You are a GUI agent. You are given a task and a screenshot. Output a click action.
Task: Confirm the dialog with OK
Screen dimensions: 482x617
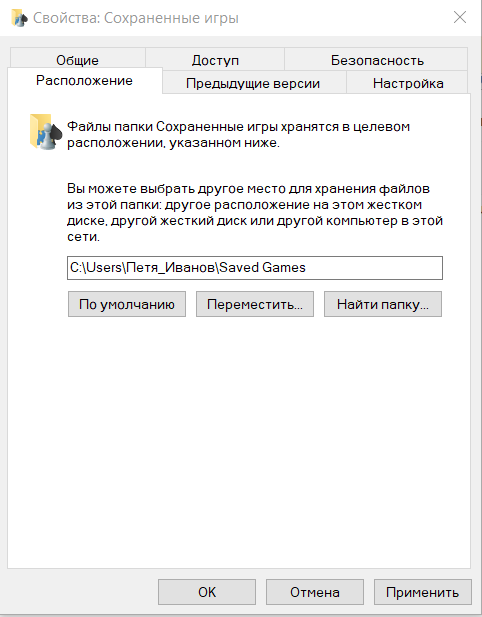tap(207, 592)
